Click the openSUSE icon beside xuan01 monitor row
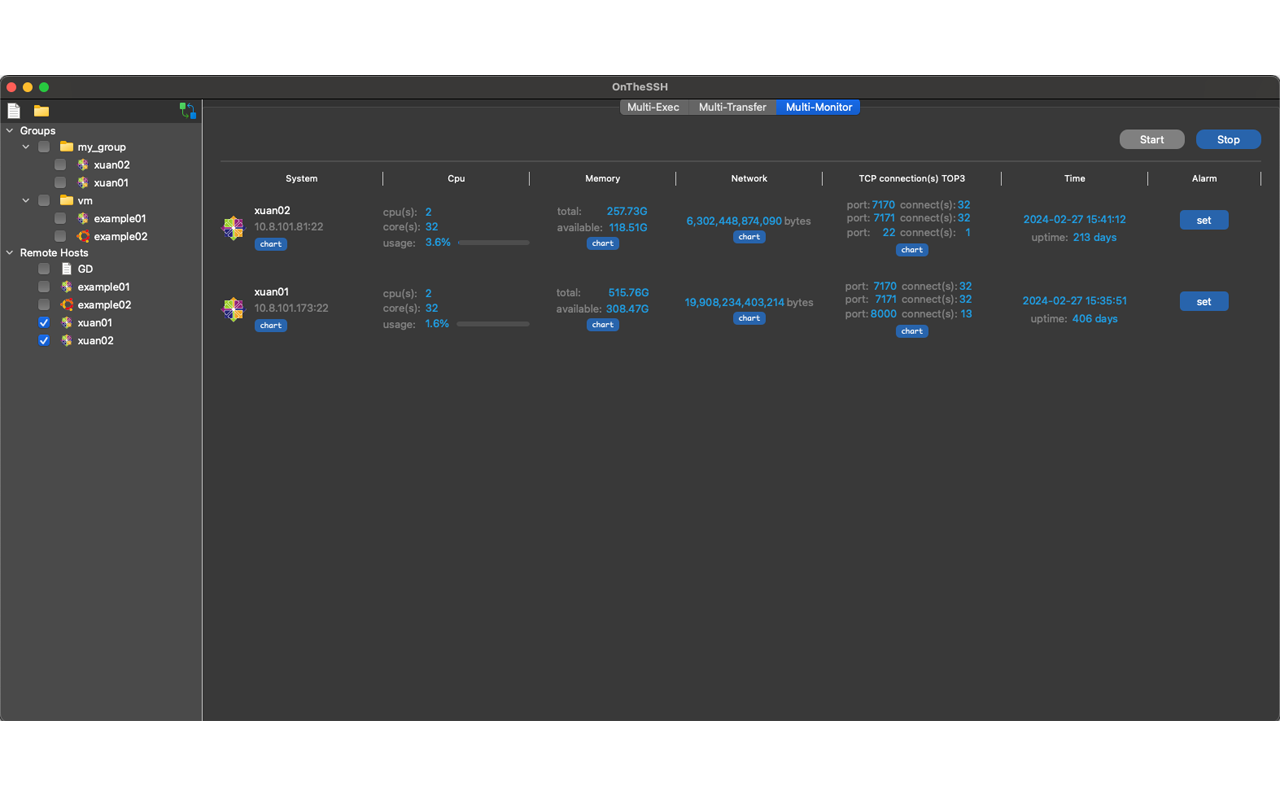Viewport: 1280px width, 800px height. point(233,308)
